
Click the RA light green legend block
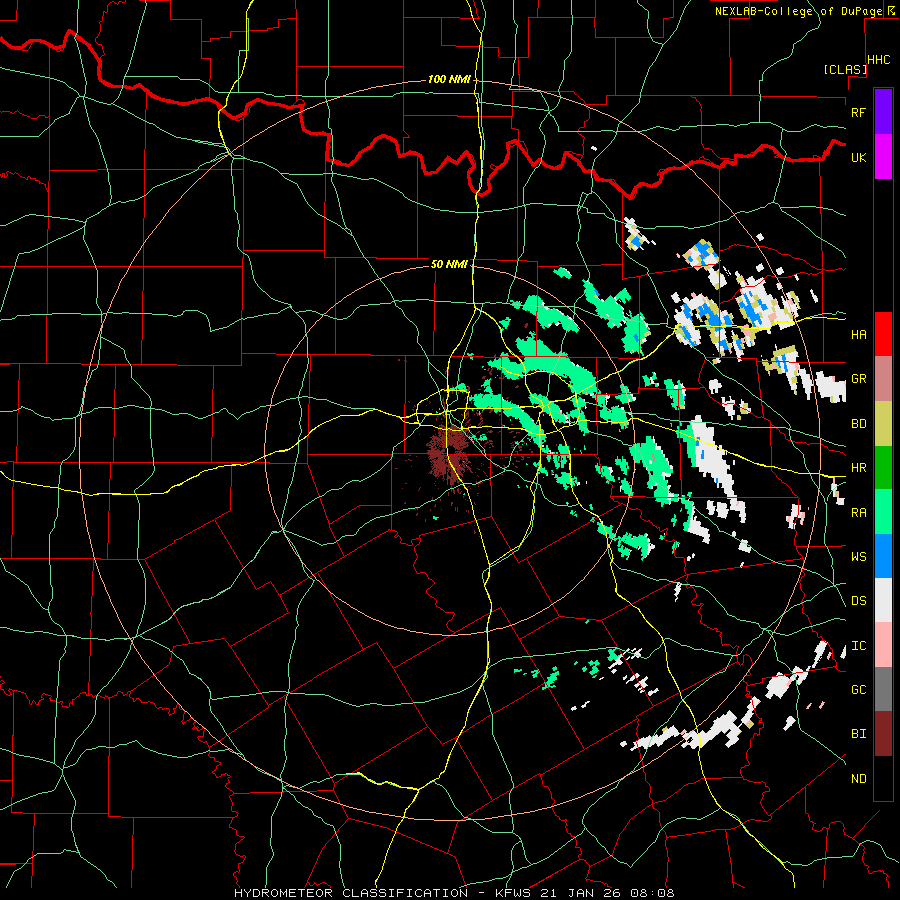tap(883, 511)
